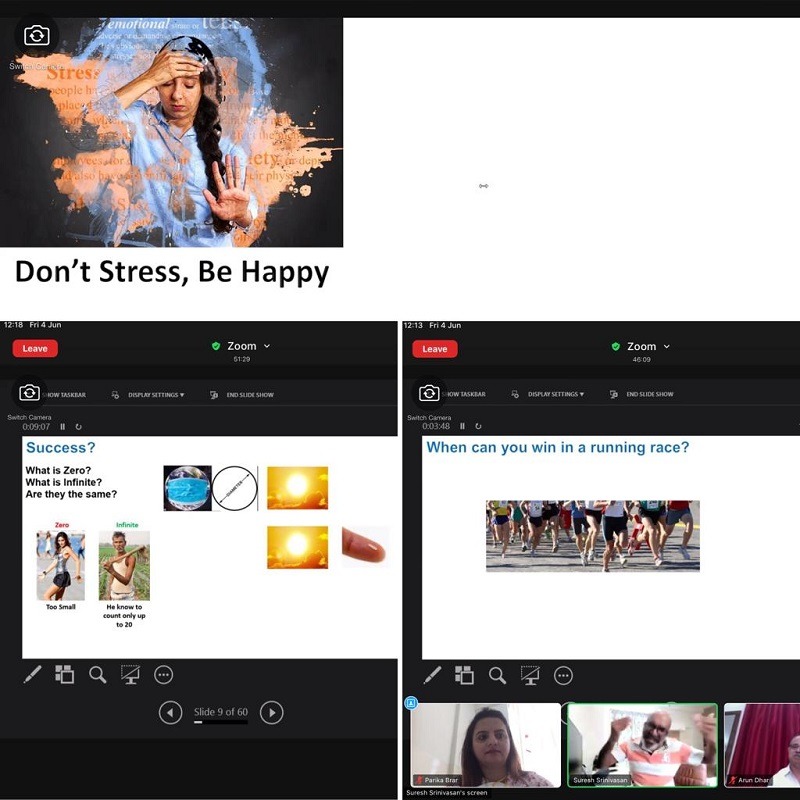Pause the presentation timer showing 0:09:07
The width and height of the screenshot is (800, 800).
pyautogui.click(x=62, y=427)
